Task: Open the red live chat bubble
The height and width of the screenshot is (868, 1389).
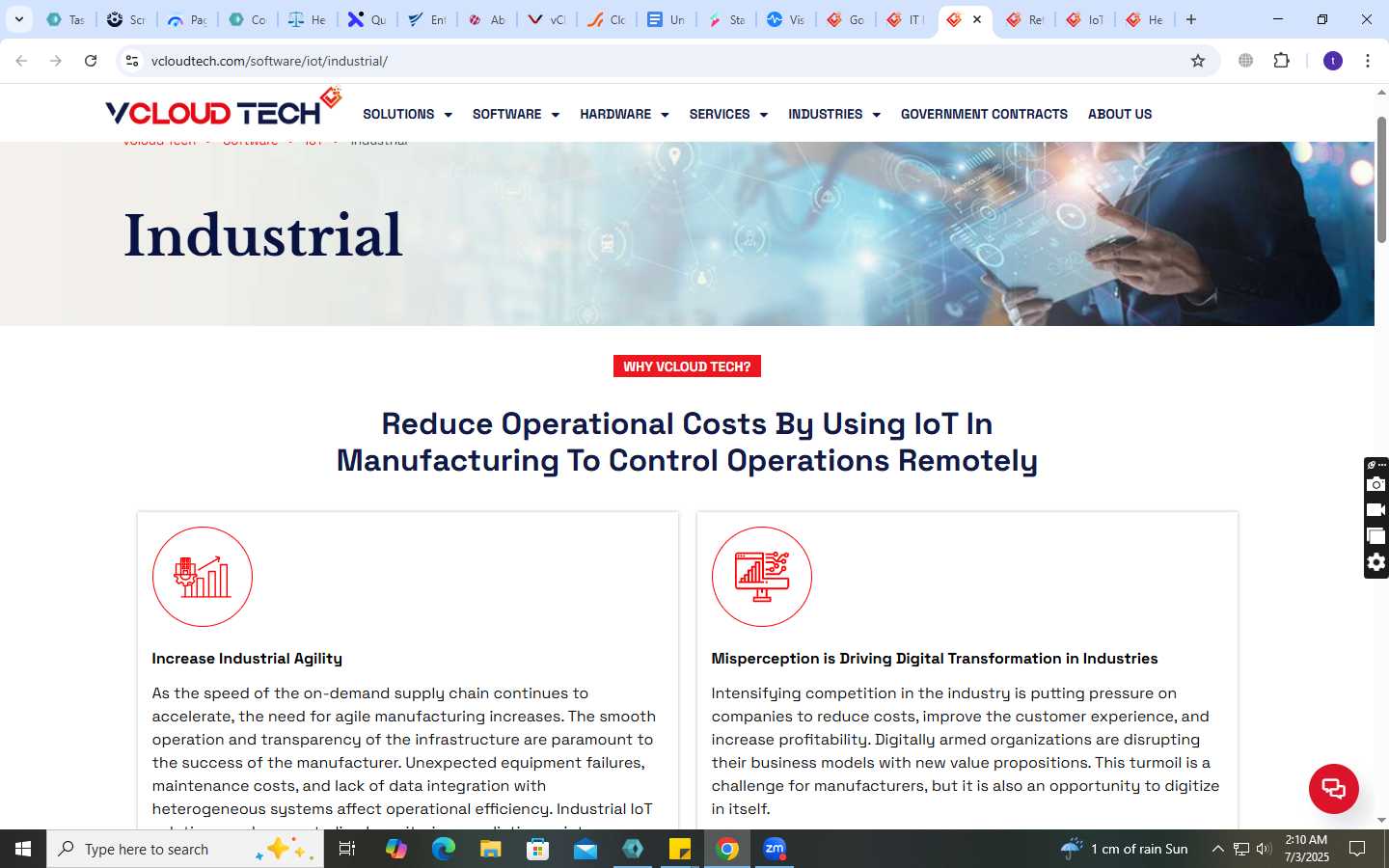Action: point(1333,788)
